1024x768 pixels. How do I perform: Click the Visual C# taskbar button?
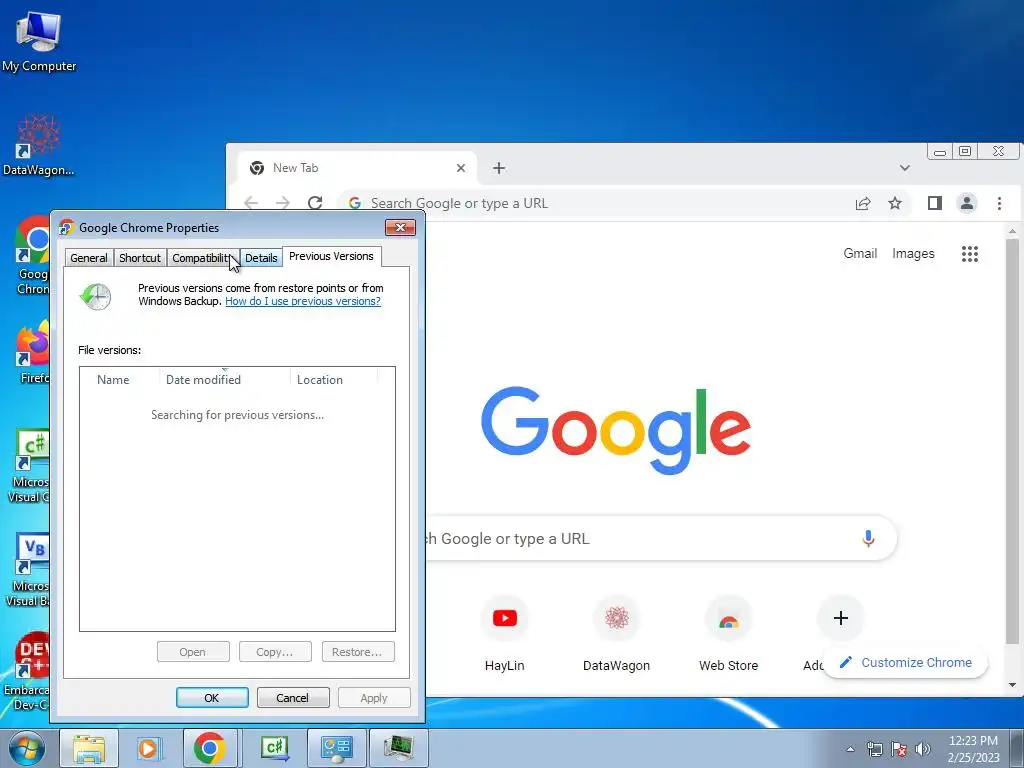click(x=274, y=748)
